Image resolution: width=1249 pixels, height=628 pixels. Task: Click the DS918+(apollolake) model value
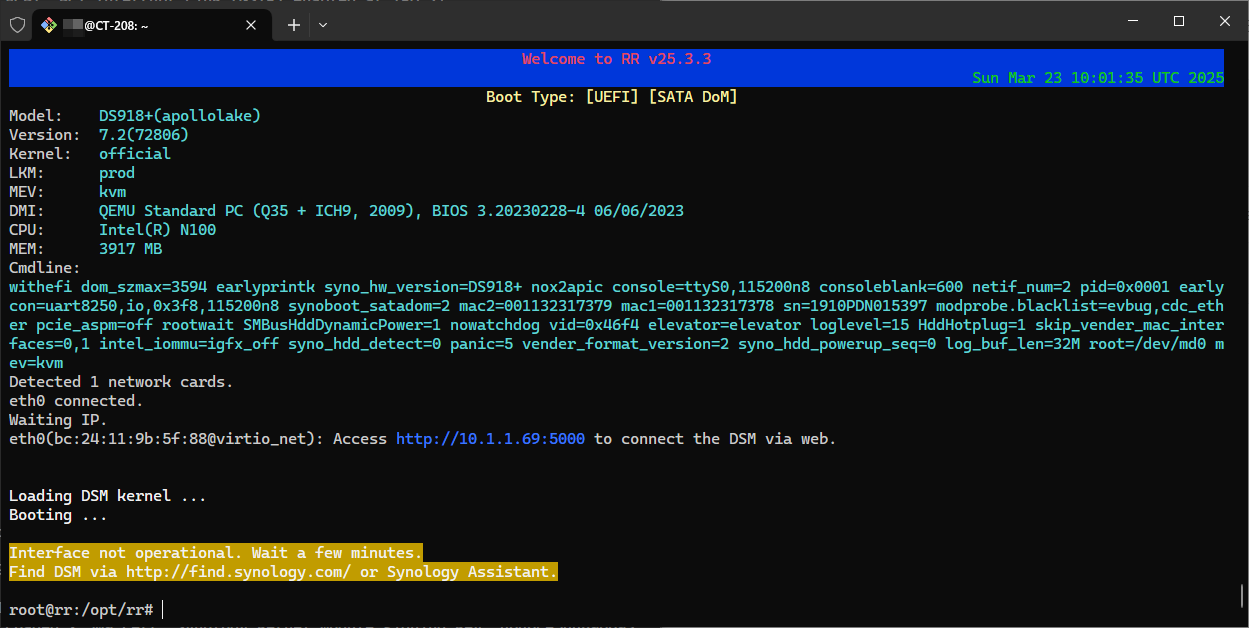pos(179,116)
